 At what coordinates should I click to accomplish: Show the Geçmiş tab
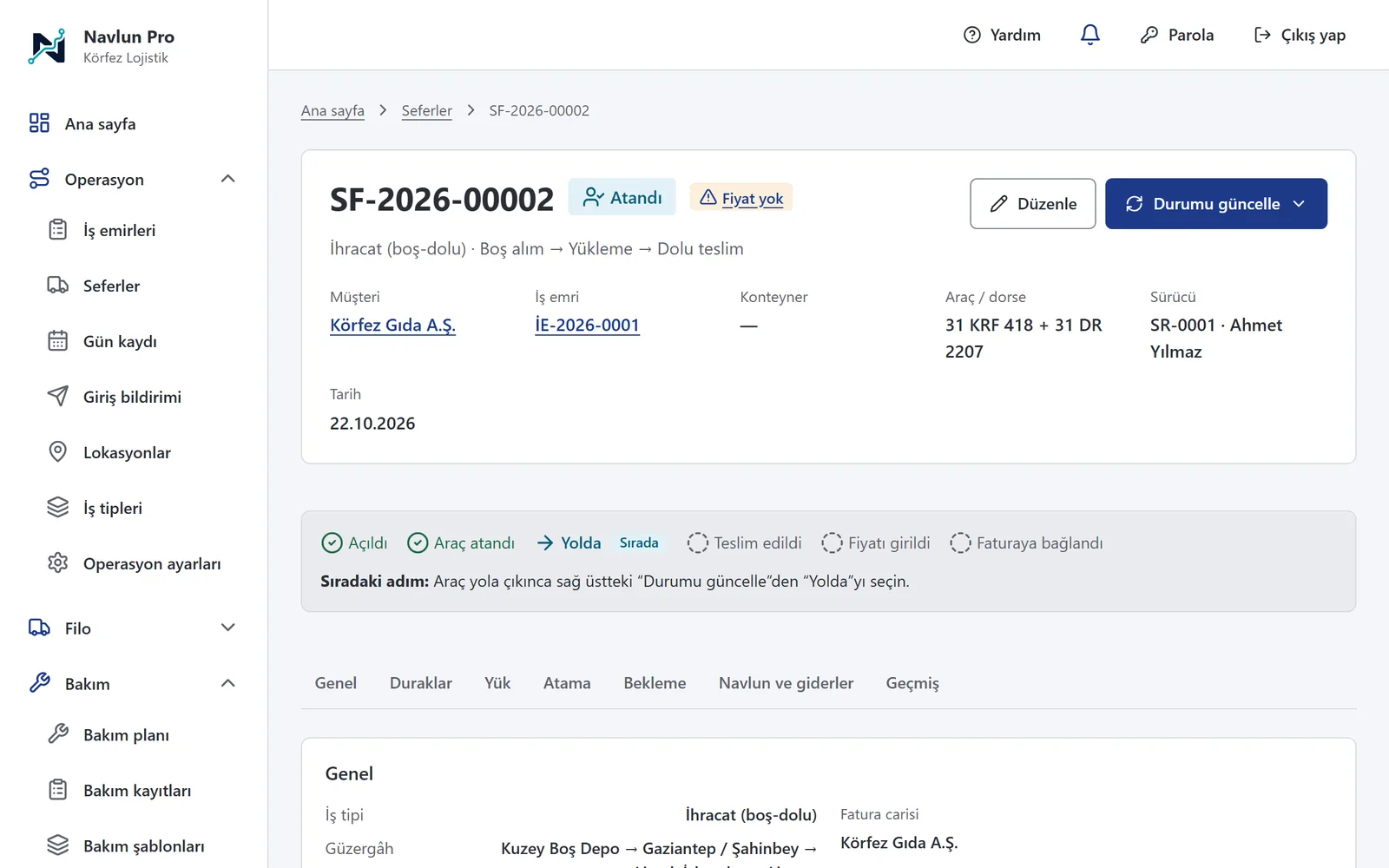[912, 683]
